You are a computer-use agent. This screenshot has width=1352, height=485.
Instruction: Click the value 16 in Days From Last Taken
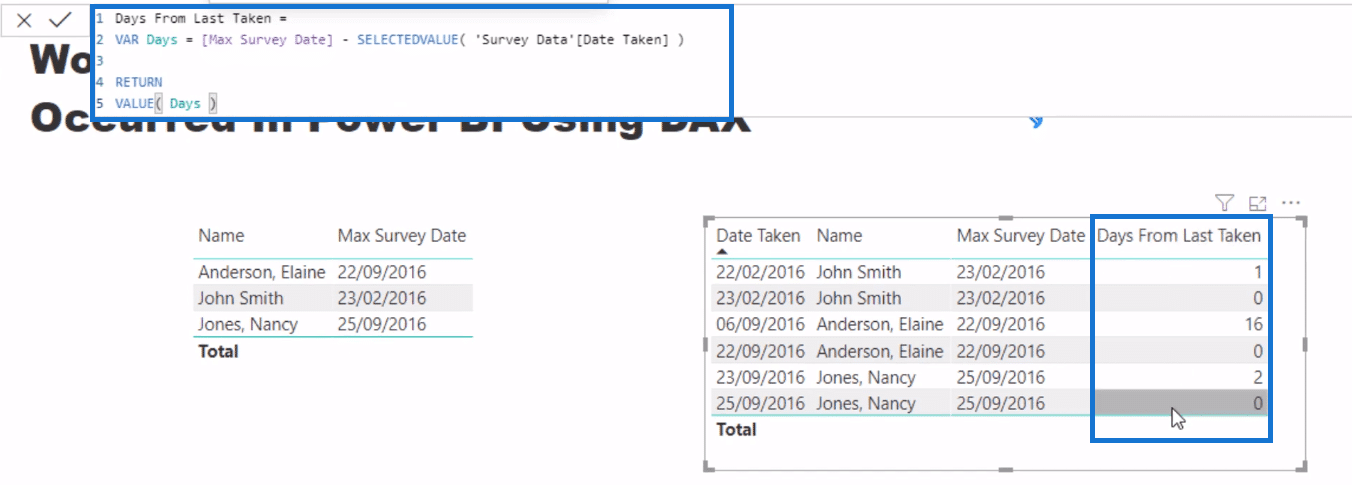coord(1254,324)
